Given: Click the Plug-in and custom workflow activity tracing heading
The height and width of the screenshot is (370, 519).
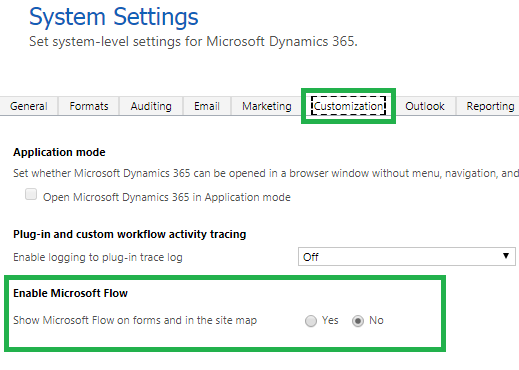Looking at the screenshot, I should click(130, 234).
